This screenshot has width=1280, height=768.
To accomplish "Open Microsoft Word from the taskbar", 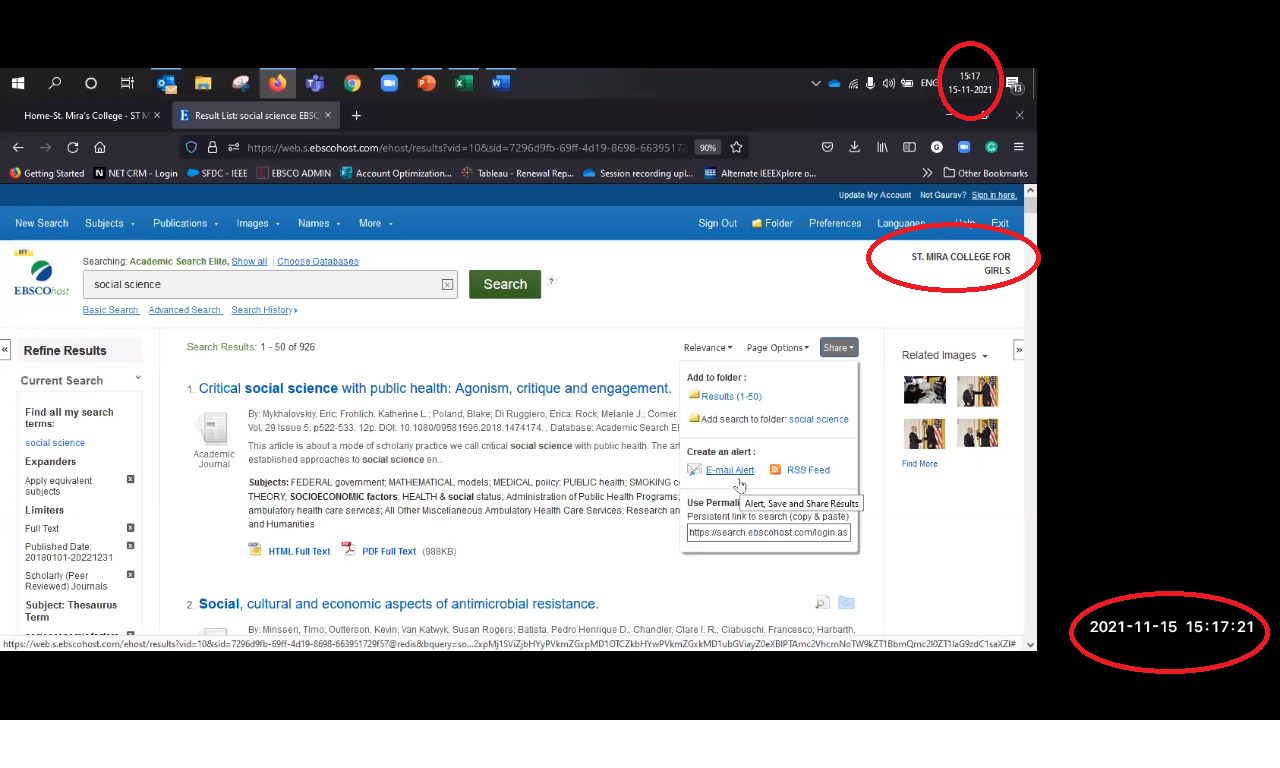I will pos(499,83).
